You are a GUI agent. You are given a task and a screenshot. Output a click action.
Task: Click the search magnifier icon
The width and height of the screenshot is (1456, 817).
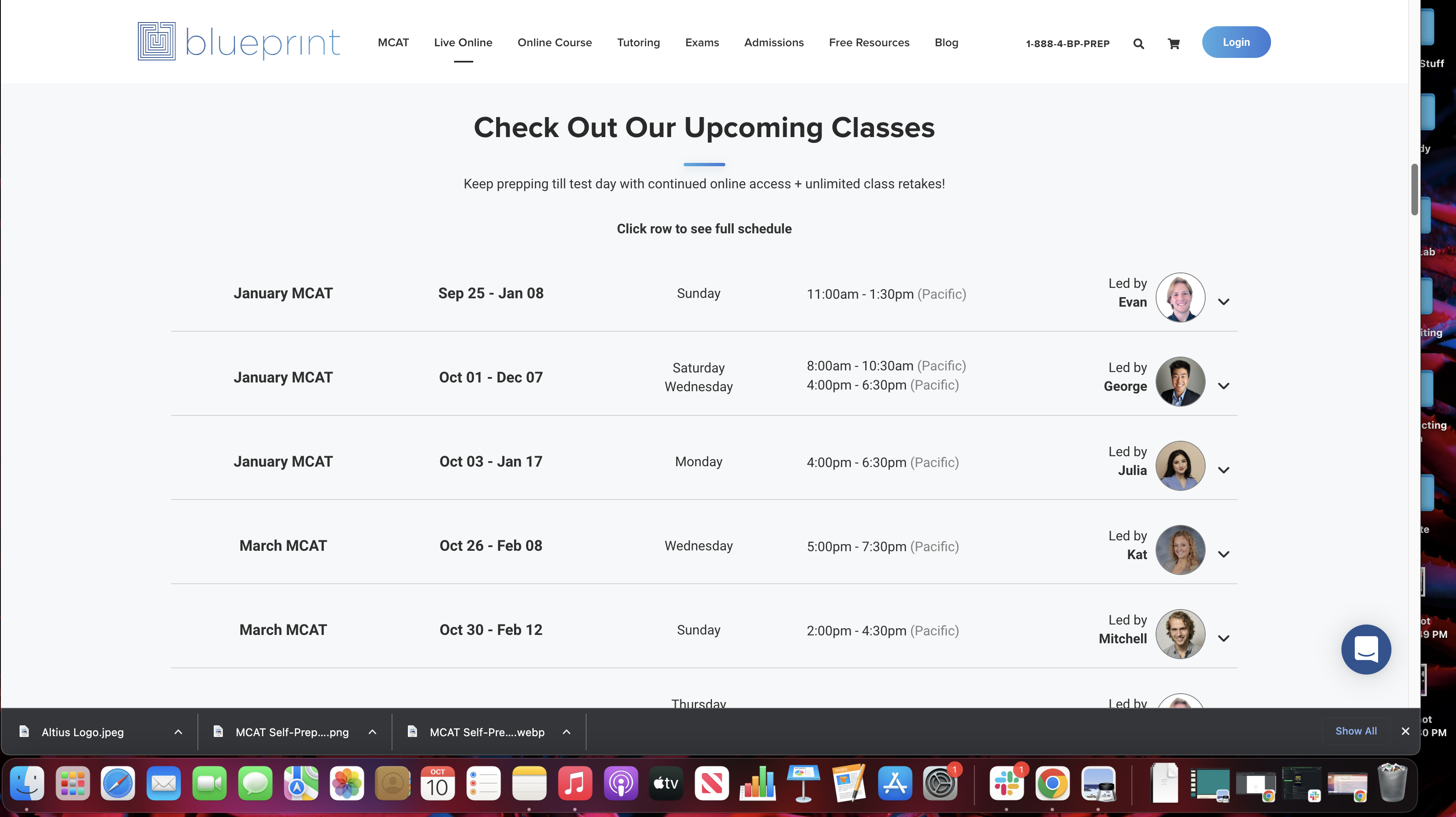pos(1139,43)
